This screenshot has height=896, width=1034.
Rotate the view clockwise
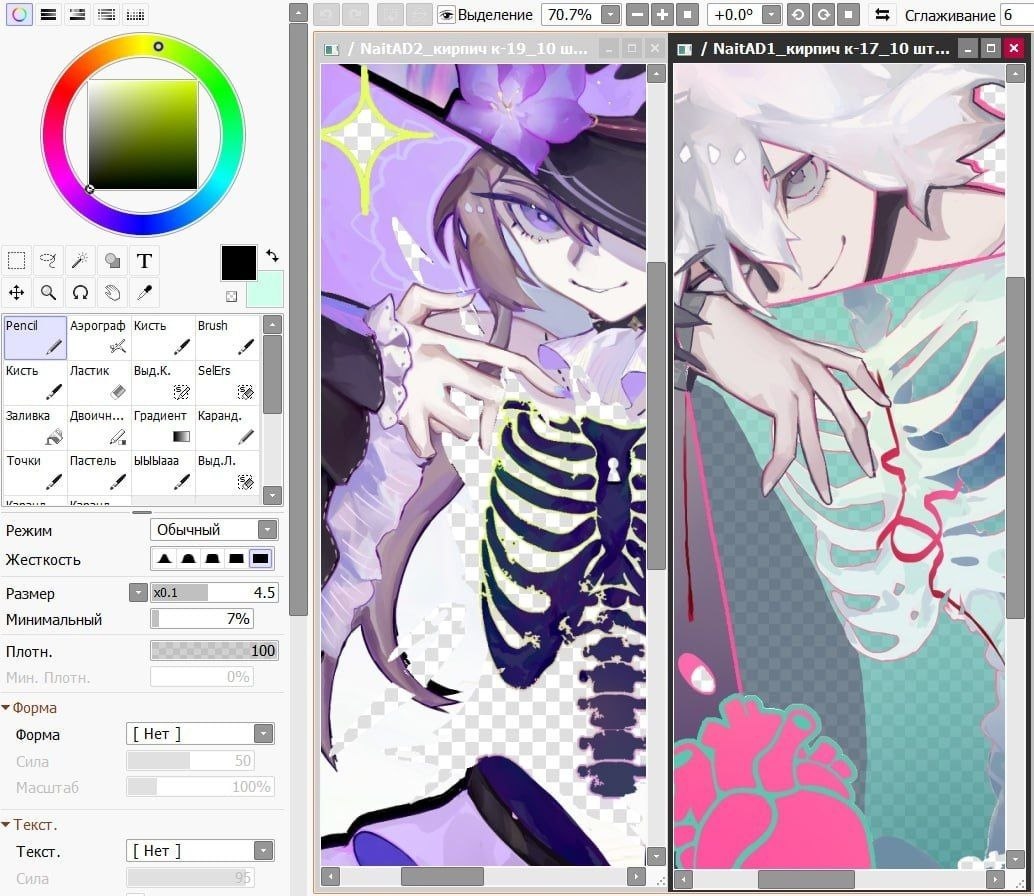click(x=823, y=15)
